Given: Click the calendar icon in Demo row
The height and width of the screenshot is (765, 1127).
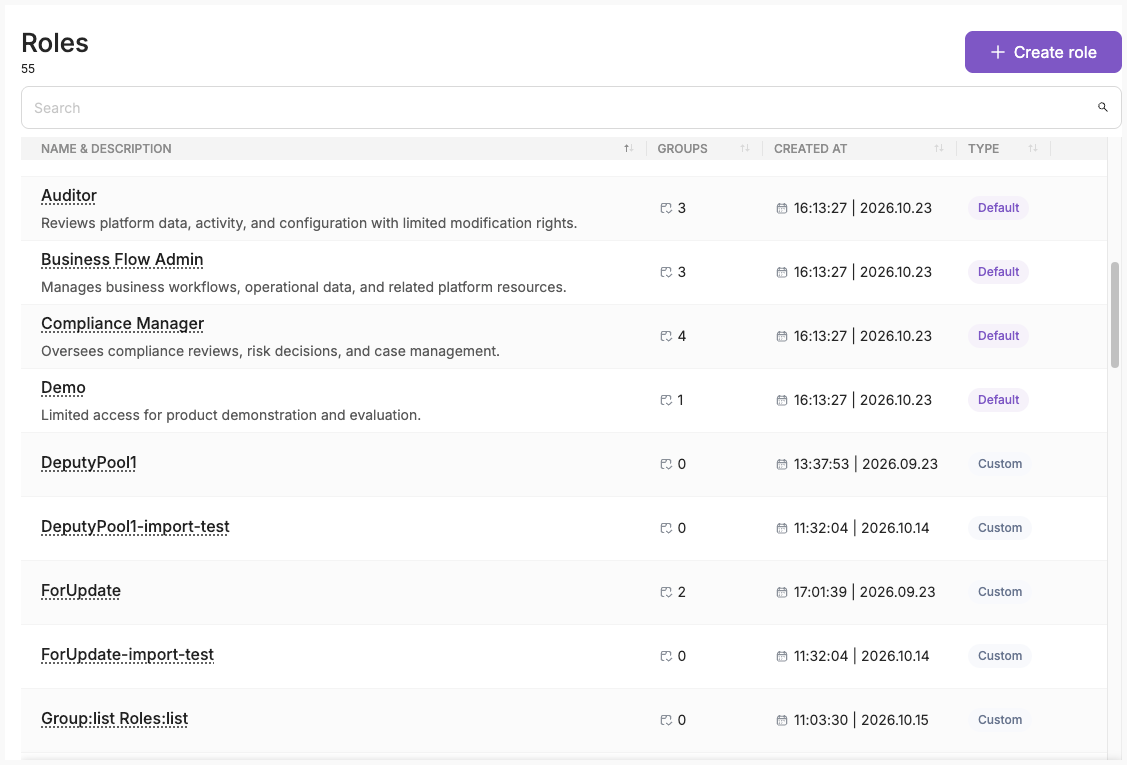Looking at the screenshot, I should (x=782, y=400).
